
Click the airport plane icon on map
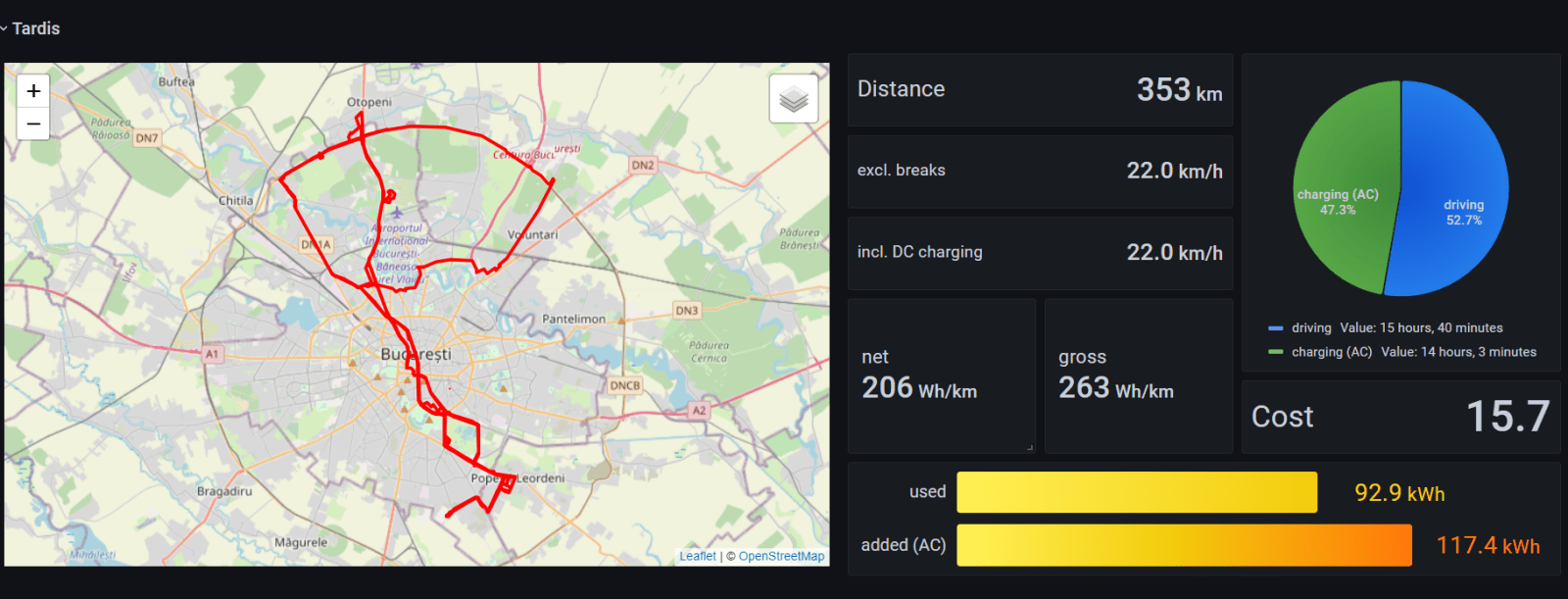coord(396,213)
